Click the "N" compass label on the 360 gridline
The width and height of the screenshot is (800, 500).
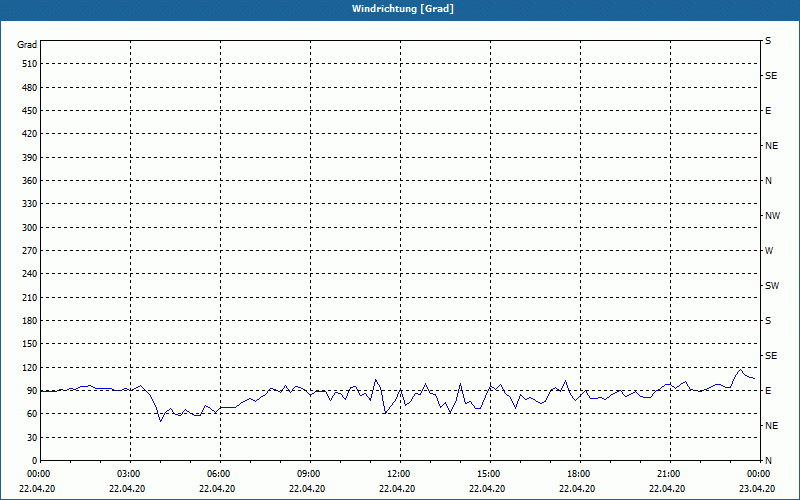(768, 181)
